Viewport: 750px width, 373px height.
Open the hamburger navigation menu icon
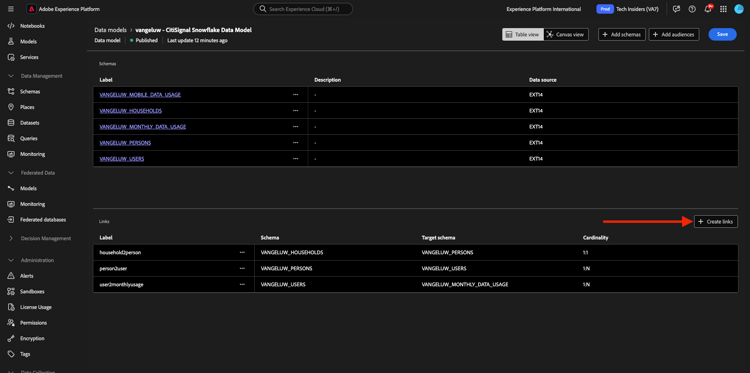point(11,9)
